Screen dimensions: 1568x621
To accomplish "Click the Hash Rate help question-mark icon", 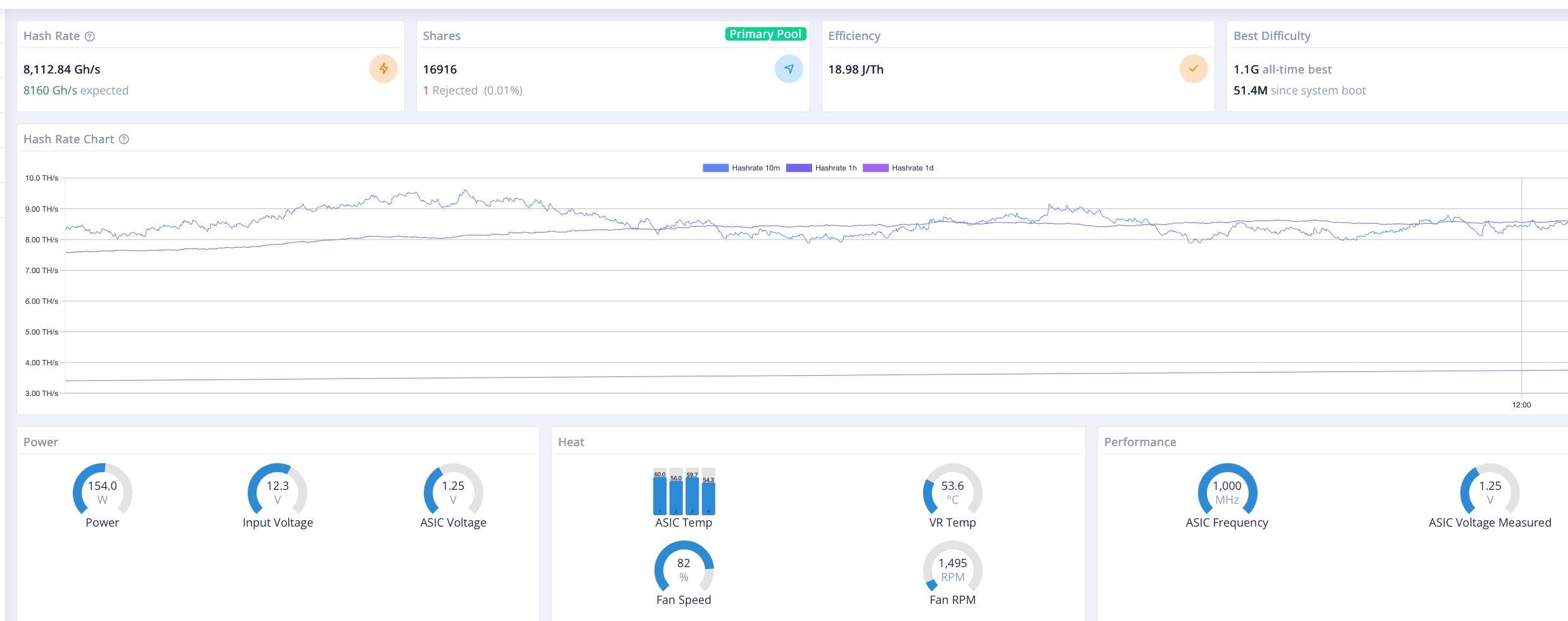I will coord(90,37).
